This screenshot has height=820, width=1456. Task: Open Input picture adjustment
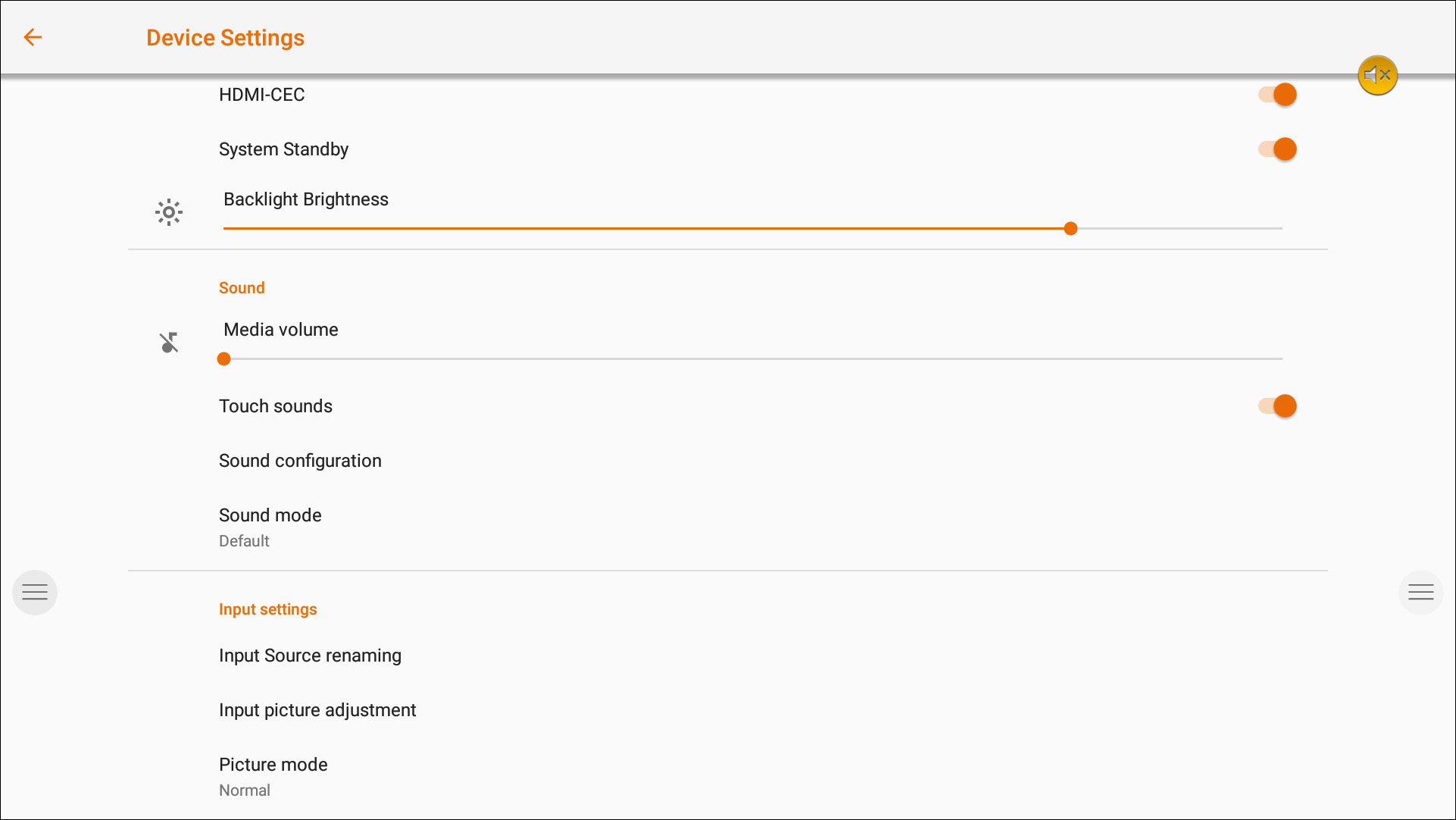[317, 710]
